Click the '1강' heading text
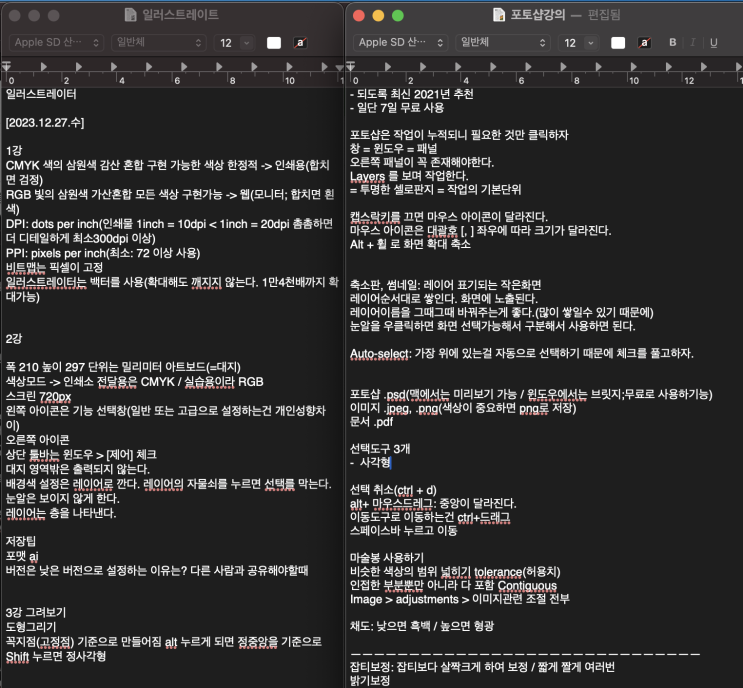The height and width of the screenshot is (688, 743). (x=14, y=151)
